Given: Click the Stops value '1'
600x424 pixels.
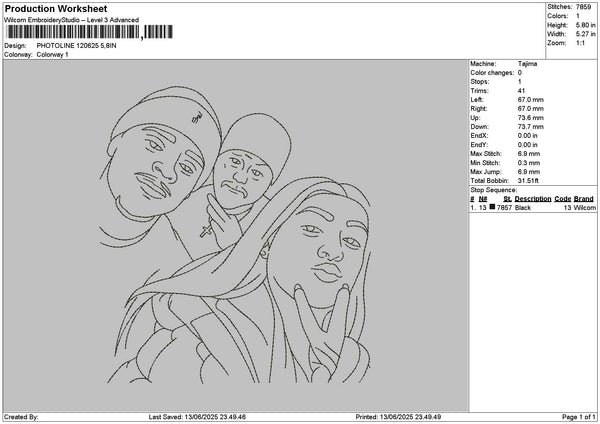Looking at the screenshot, I should pos(520,82).
